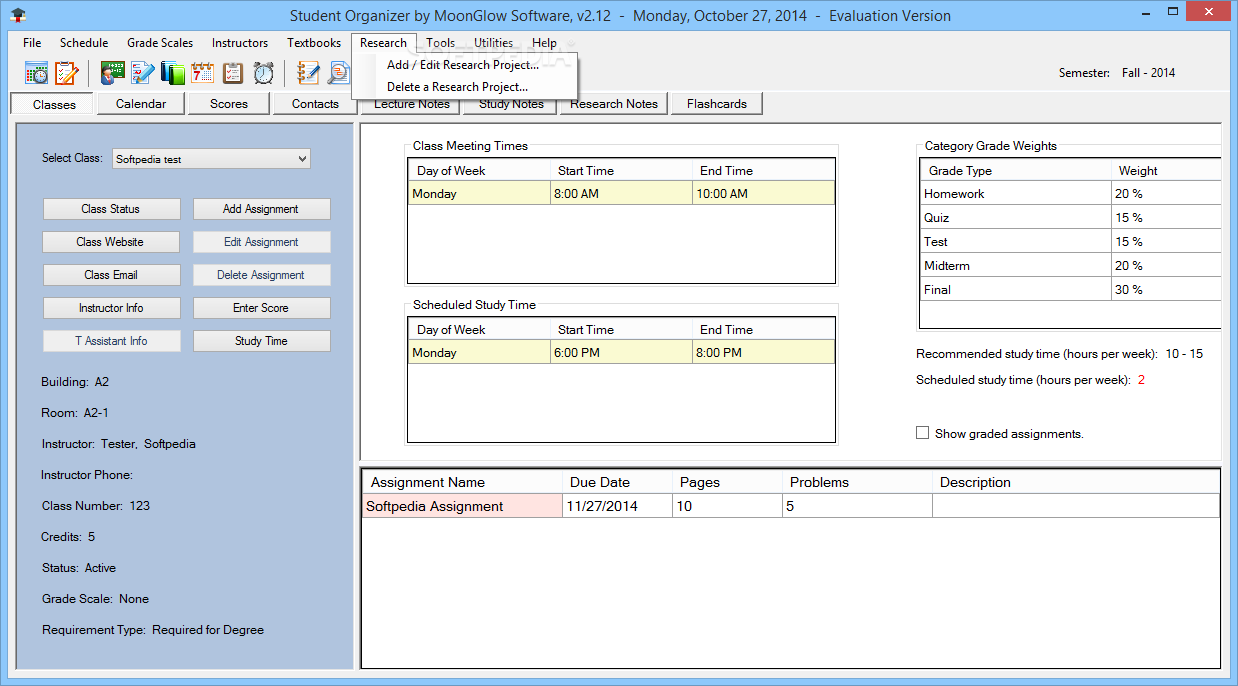Open the Select Class dropdown
Screen dimensions: 1238x686
[x=210, y=159]
